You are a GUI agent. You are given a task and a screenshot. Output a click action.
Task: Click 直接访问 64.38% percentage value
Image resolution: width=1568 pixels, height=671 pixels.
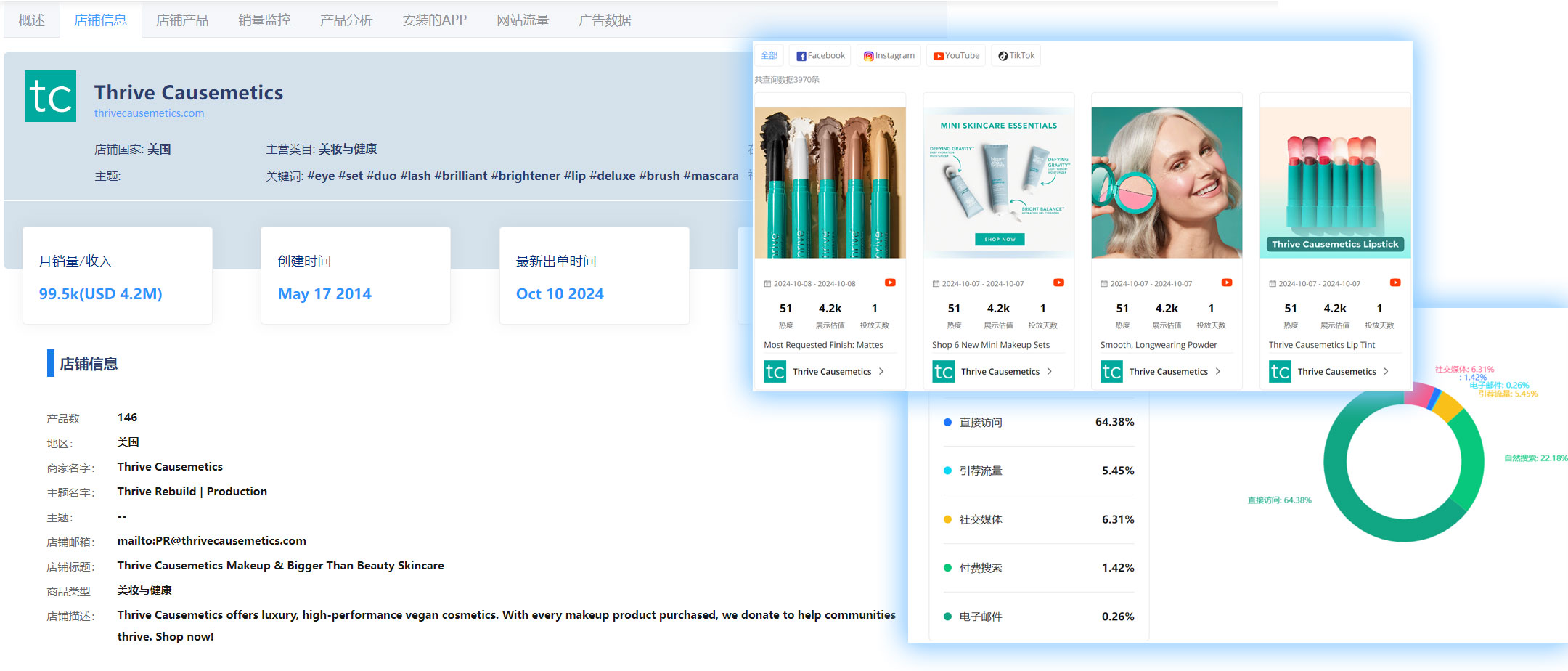[1115, 422]
